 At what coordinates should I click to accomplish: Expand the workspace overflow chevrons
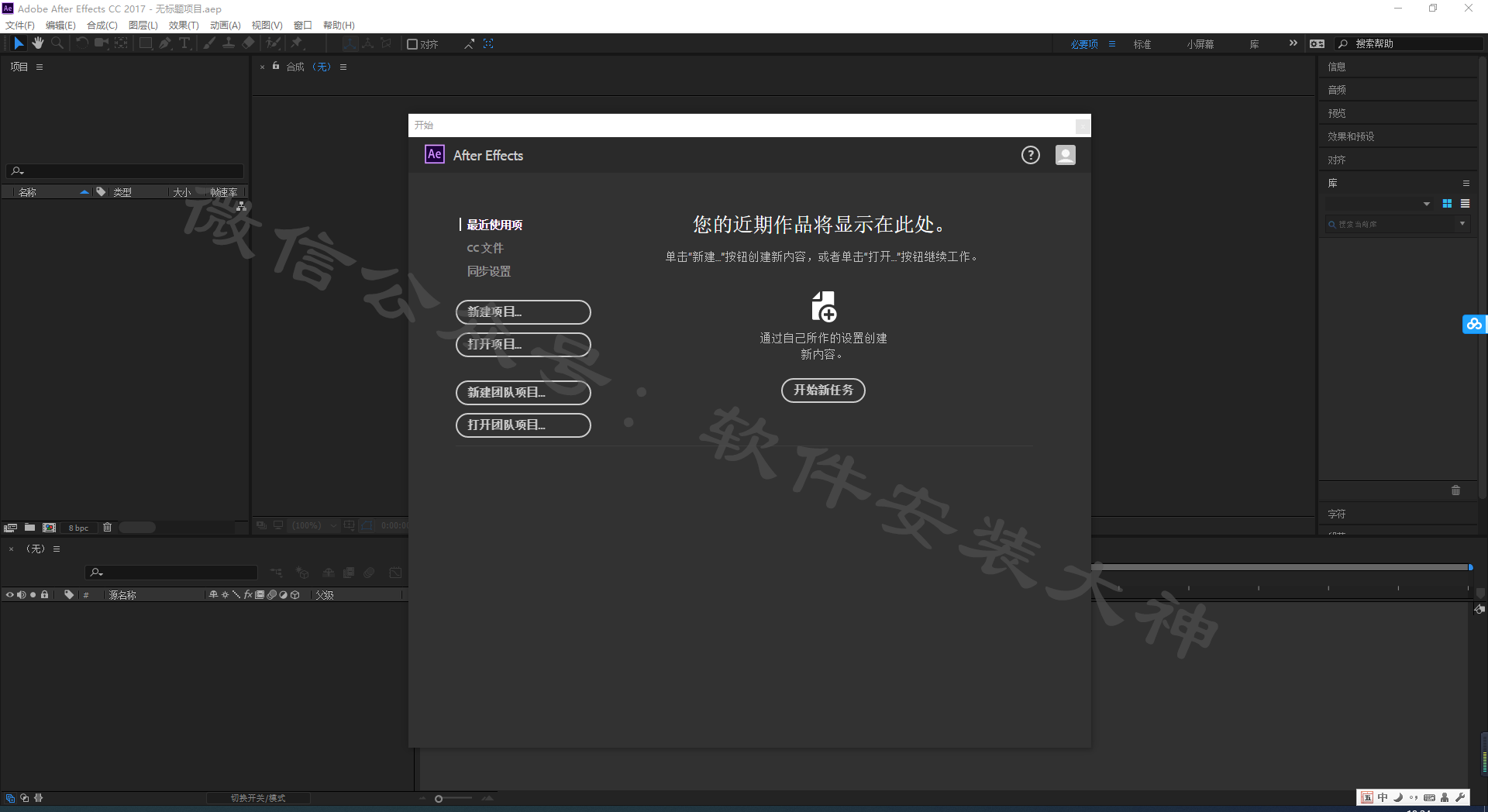pyautogui.click(x=1293, y=44)
